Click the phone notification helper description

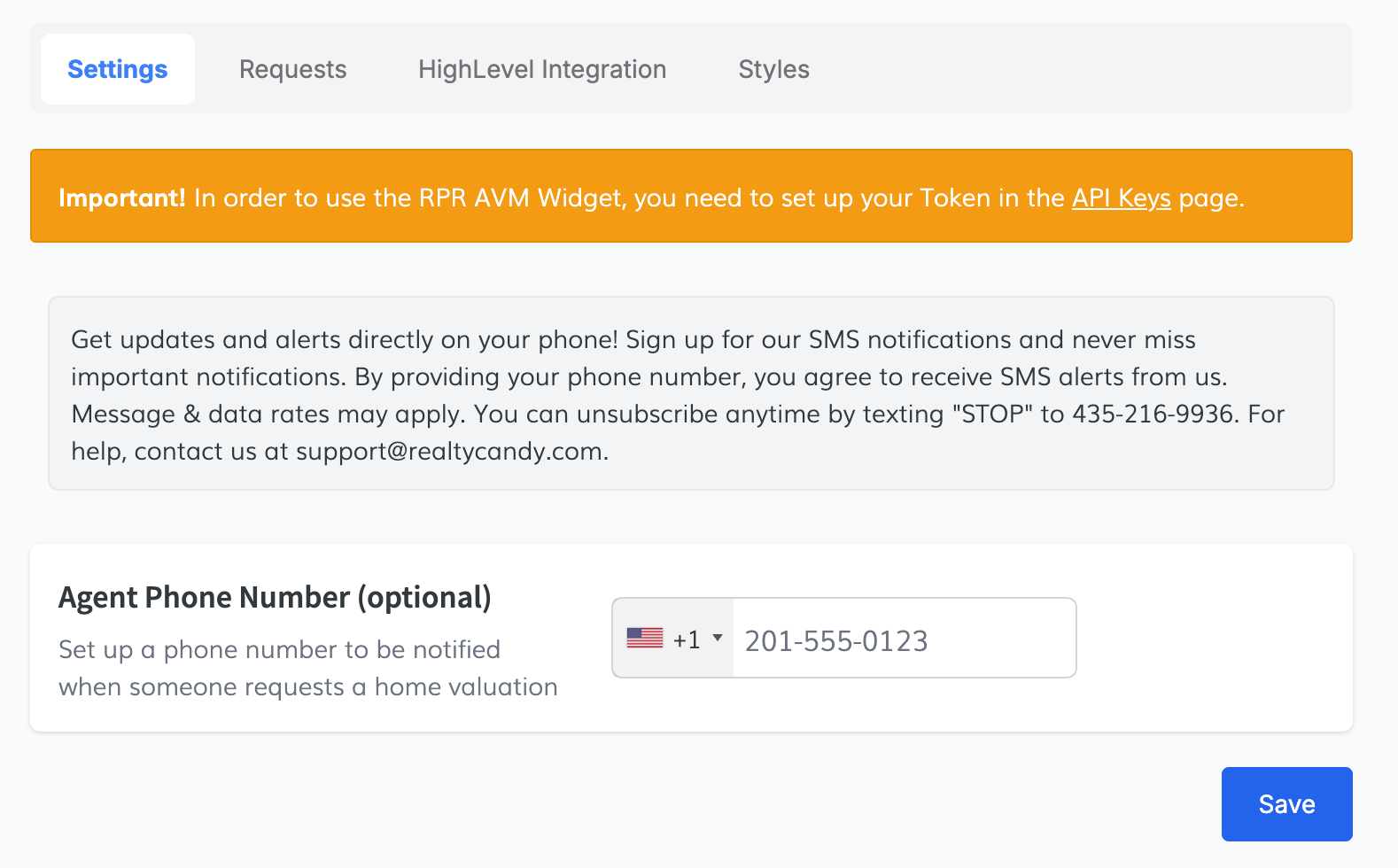[307, 669]
